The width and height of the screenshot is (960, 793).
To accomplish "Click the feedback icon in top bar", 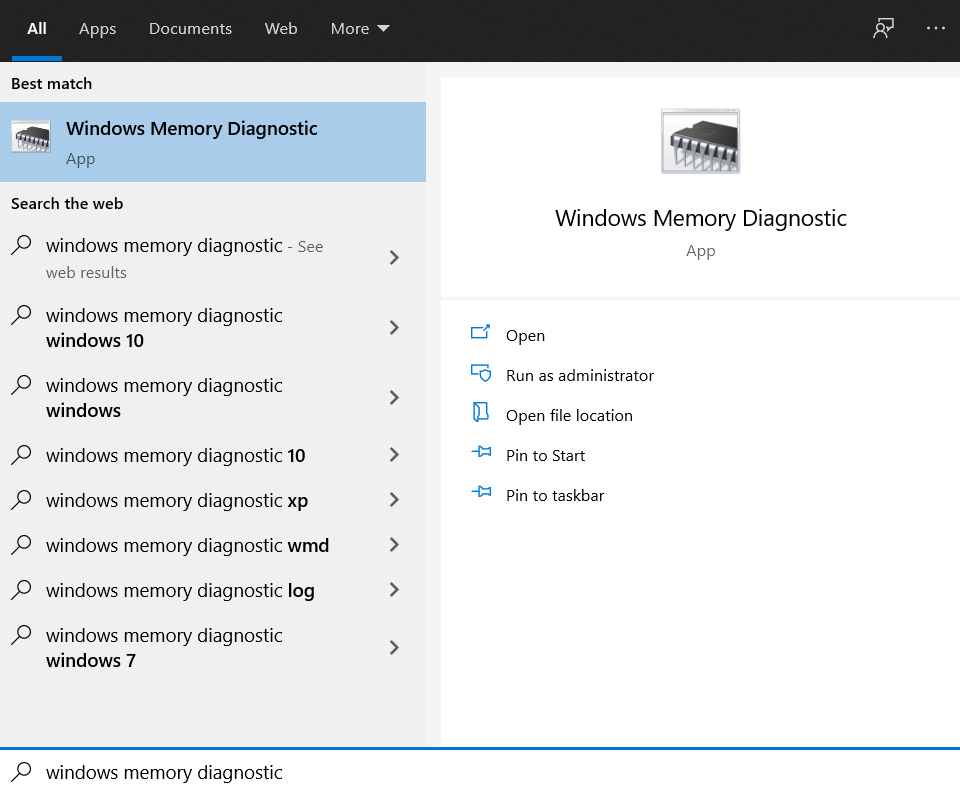I will coord(882,28).
